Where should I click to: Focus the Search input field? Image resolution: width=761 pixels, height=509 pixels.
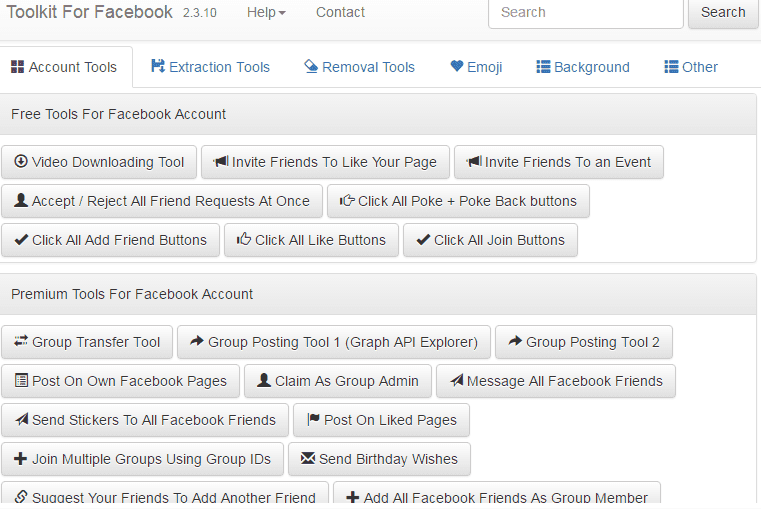pyautogui.click(x=585, y=13)
